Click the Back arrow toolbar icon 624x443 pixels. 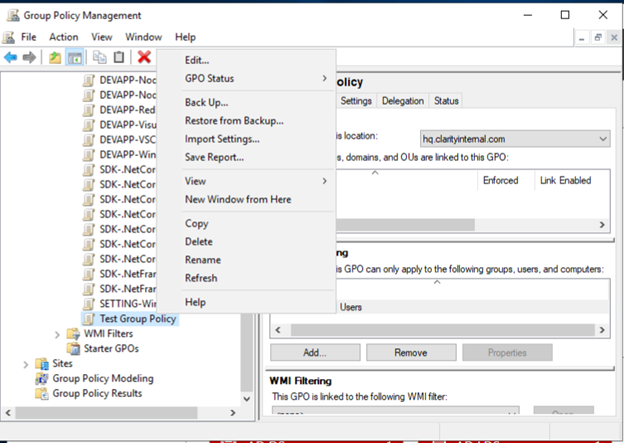click(x=10, y=58)
